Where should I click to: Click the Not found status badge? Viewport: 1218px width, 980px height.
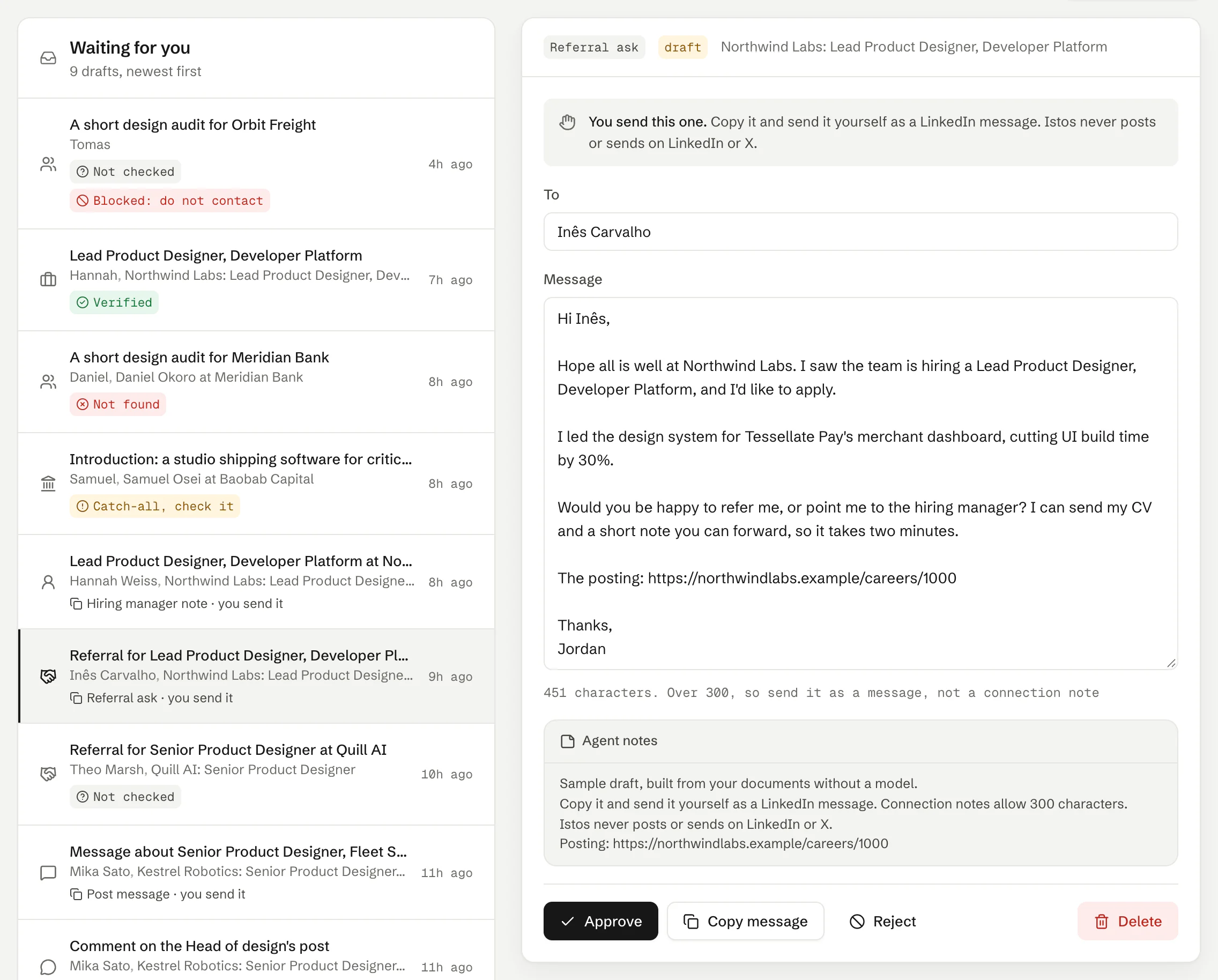117,404
